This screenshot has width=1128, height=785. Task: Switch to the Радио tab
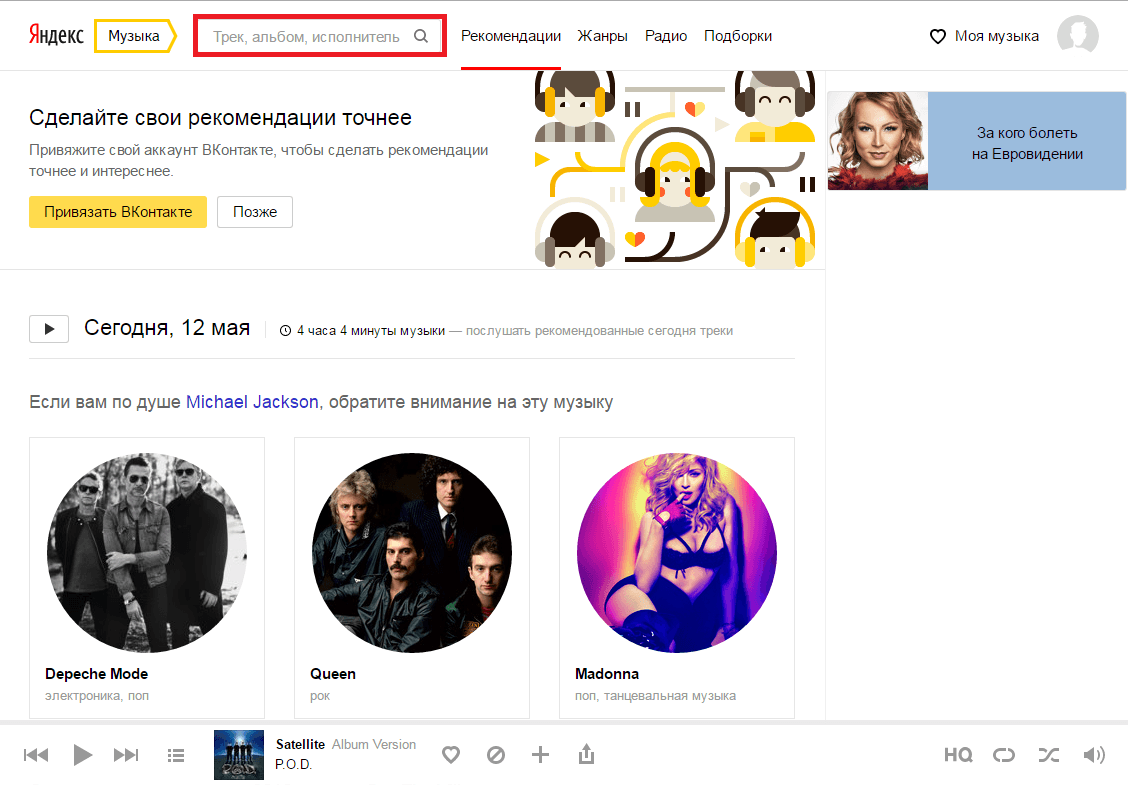[666, 36]
